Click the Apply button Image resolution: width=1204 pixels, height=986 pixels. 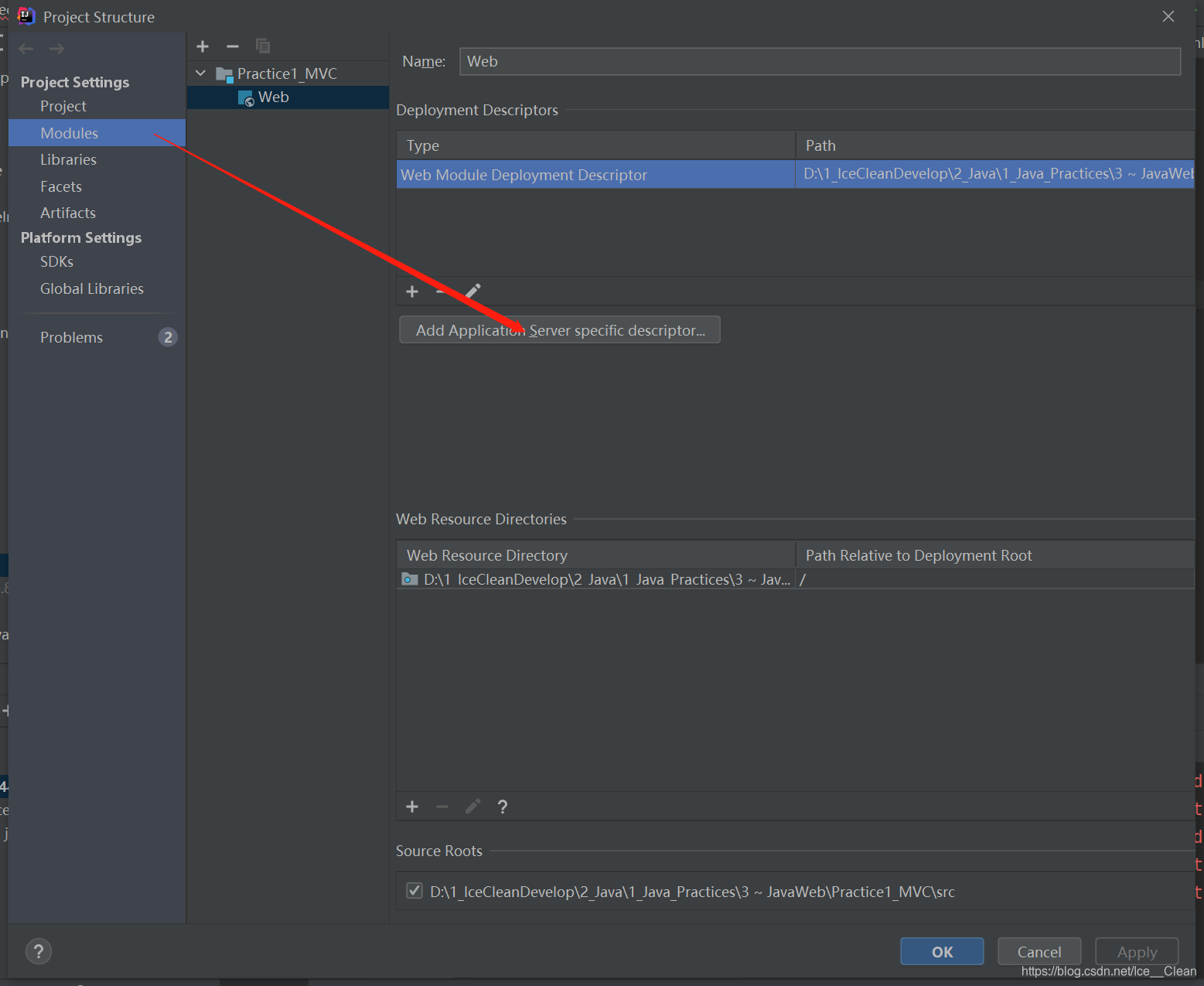(1137, 952)
